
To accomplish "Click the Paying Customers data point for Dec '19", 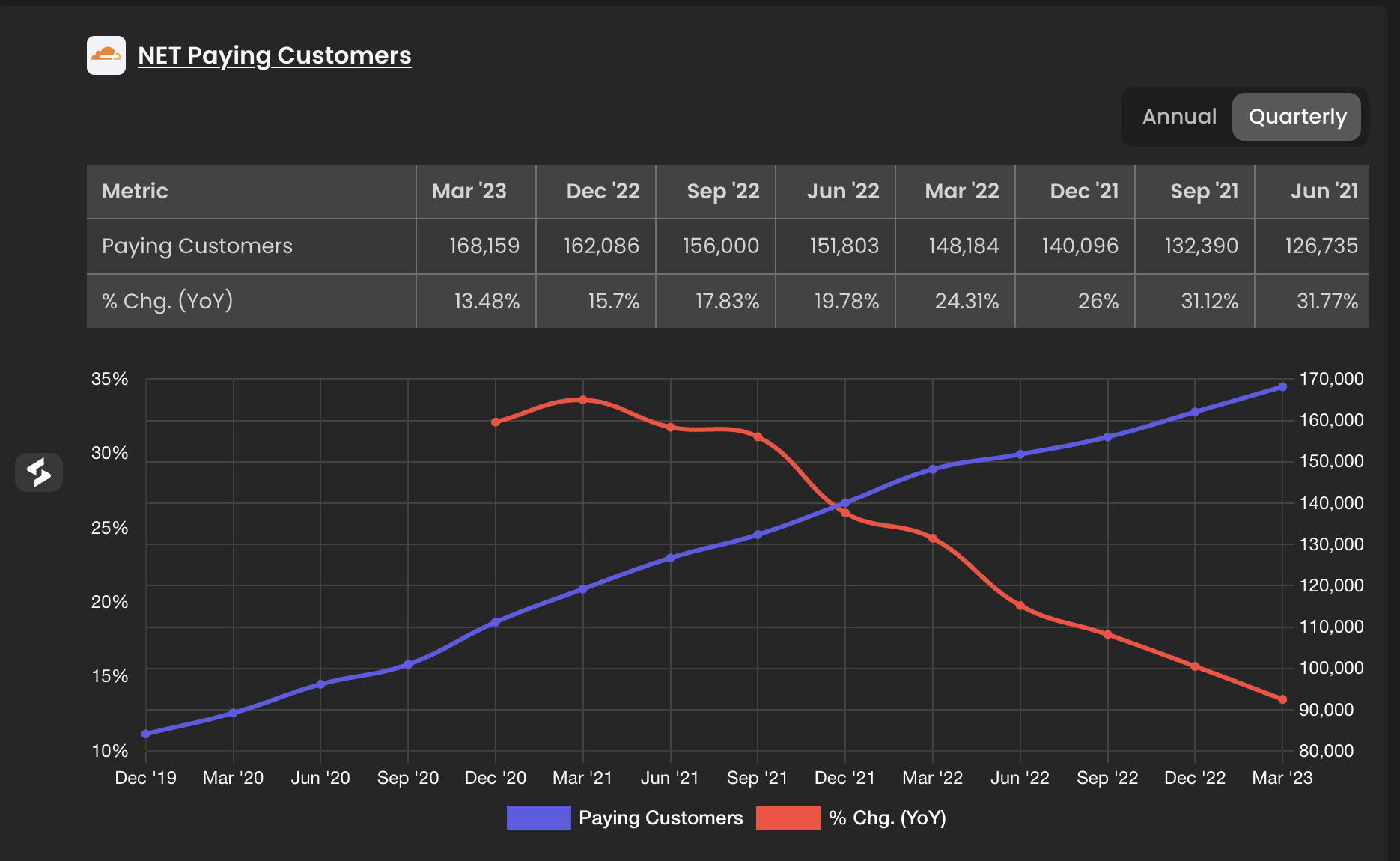I will [x=146, y=734].
